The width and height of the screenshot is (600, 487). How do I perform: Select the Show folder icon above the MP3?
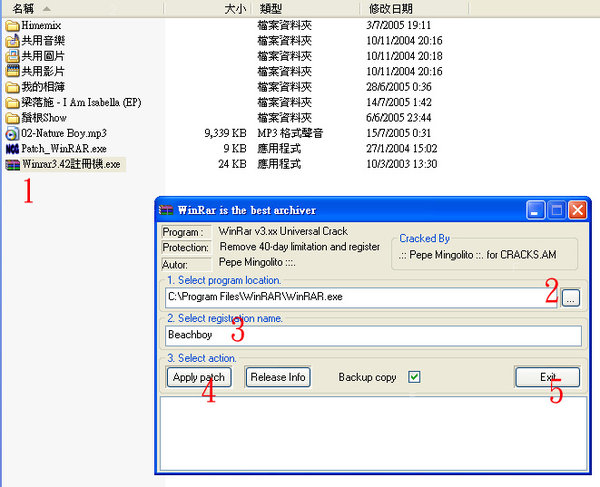(x=12, y=118)
